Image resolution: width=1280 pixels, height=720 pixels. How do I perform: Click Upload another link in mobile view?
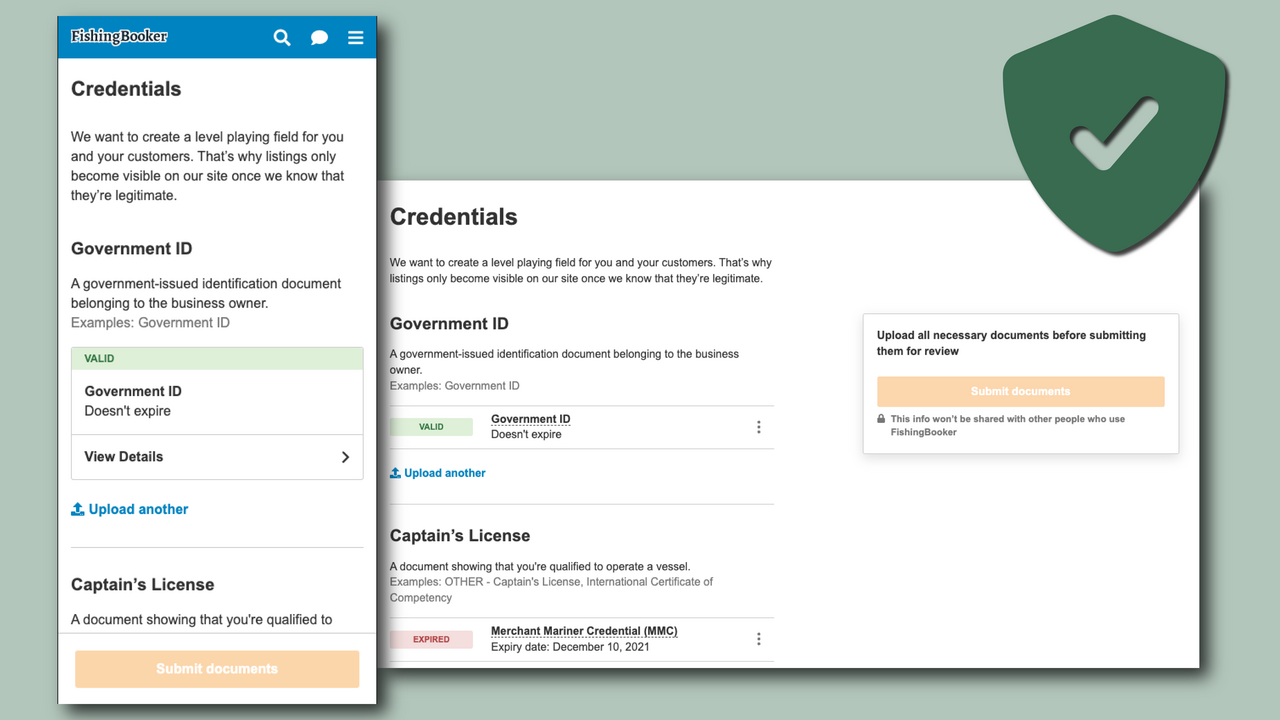[x=138, y=509]
